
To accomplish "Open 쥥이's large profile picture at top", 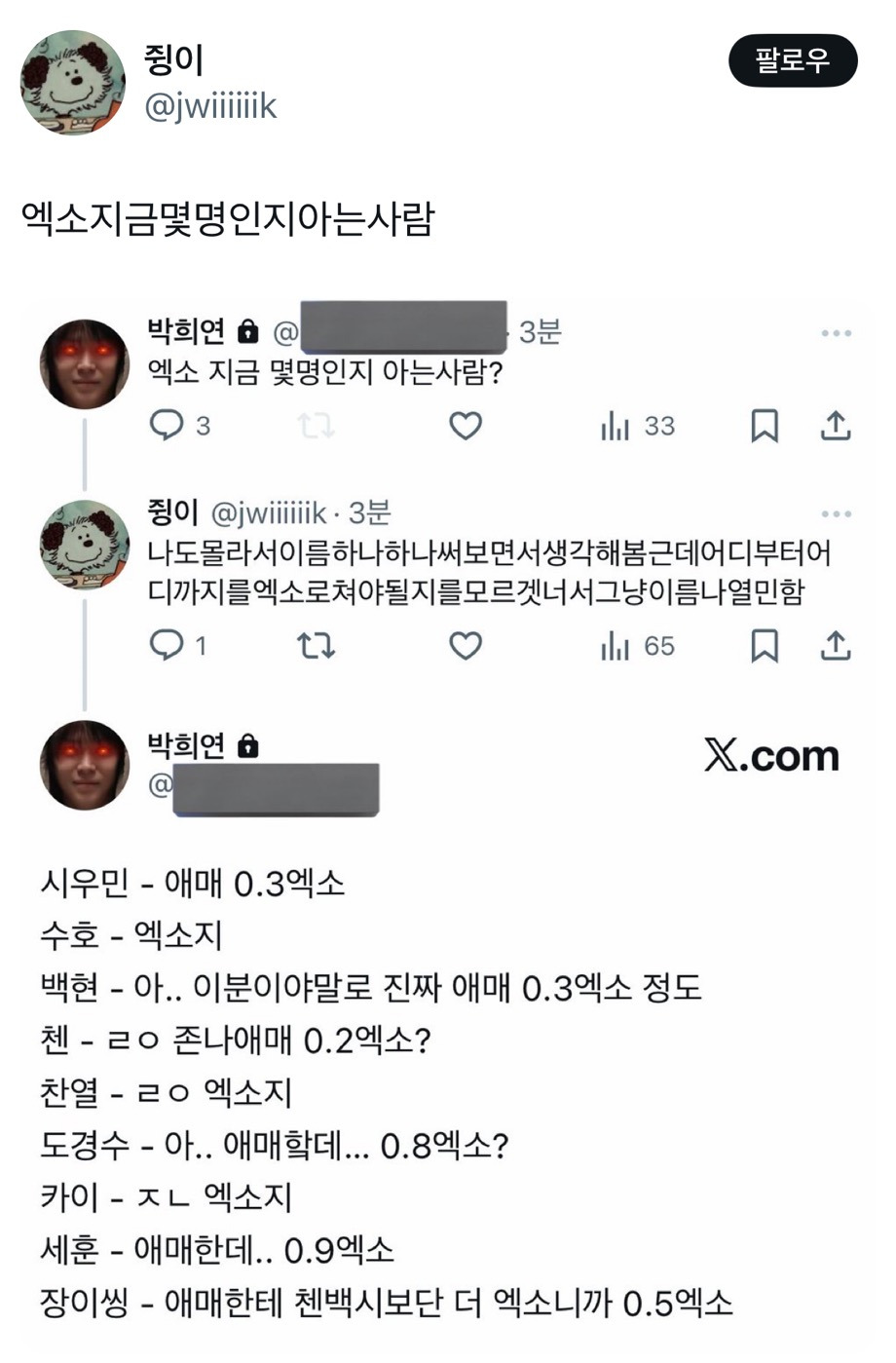I will pos(73,83).
